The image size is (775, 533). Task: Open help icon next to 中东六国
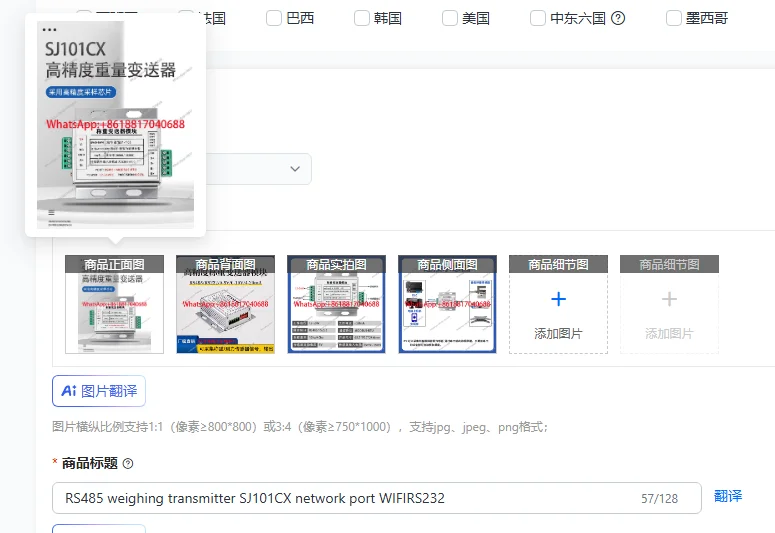click(x=618, y=18)
